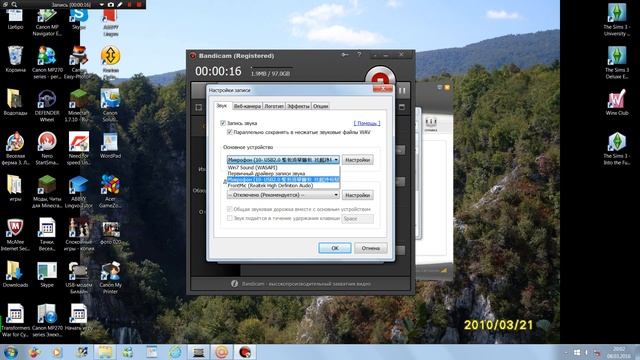Open the file explorer folder taskbar icon
640x360 pixels.
(x=105, y=352)
